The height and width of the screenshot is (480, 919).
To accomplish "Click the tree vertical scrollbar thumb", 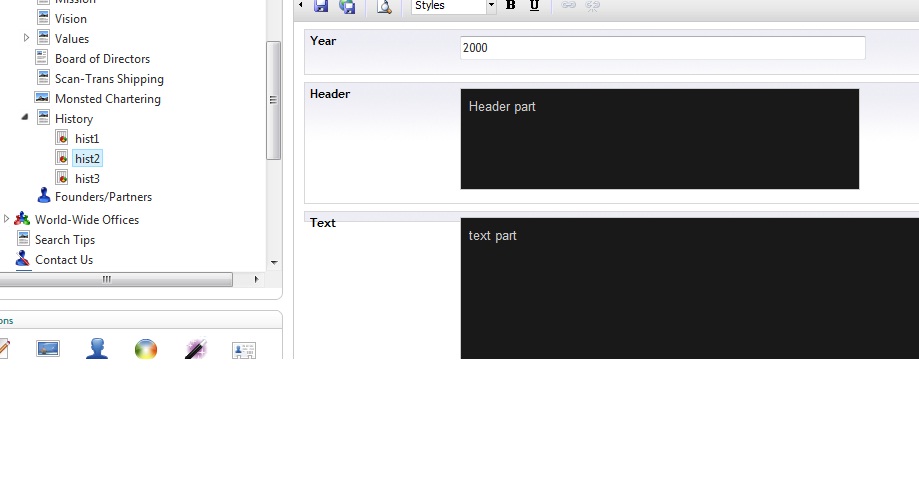I will tap(273, 100).
